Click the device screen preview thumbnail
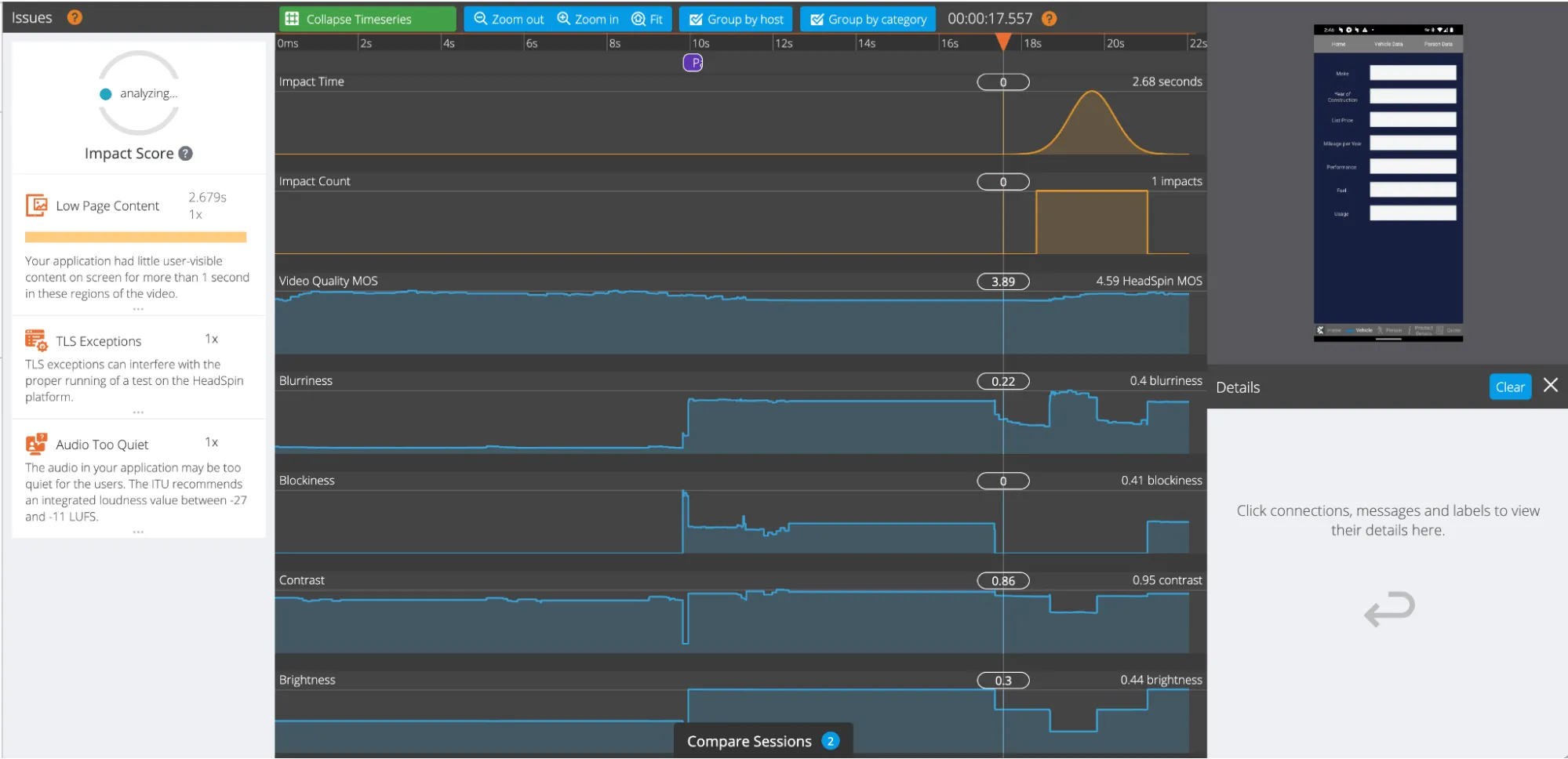Image resolution: width=1568 pixels, height=759 pixels. (x=1387, y=184)
